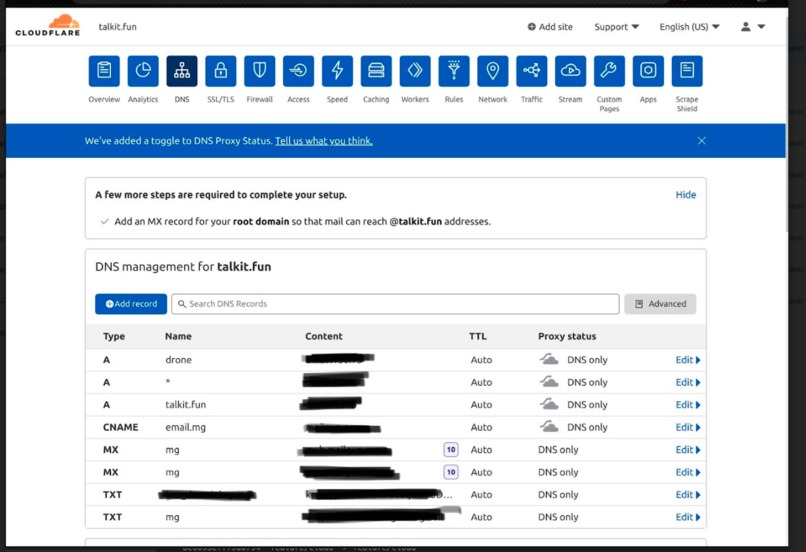Image resolution: width=806 pixels, height=552 pixels.
Task: Expand Edit for the drone record
Action: [688, 360]
